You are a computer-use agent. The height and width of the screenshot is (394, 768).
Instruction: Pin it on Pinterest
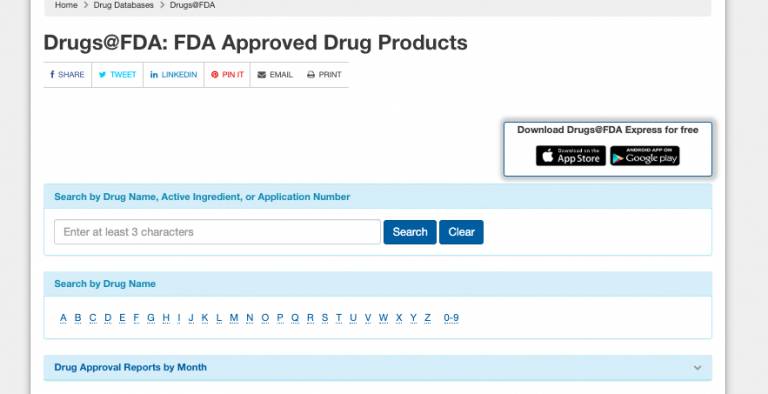tap(227, 75)
